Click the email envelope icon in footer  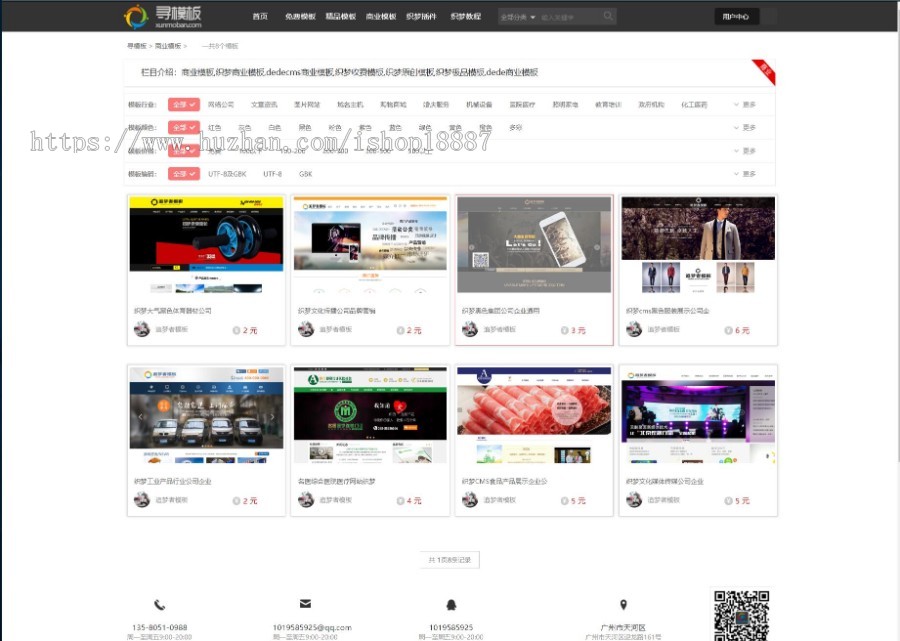pyautogui.click(x=305, y=604)
